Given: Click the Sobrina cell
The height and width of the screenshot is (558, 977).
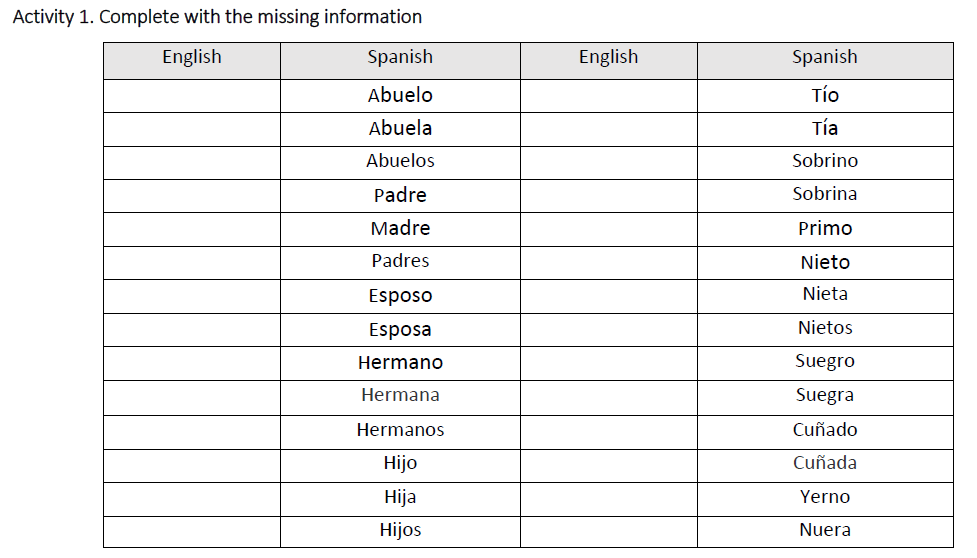Looking at the screenshot, I should [825, 195].
